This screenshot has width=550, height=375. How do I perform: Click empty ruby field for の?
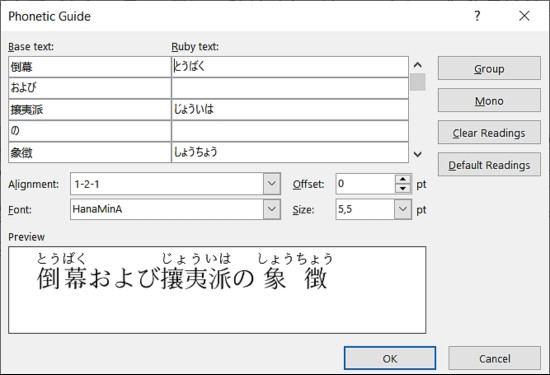tap(290, 131)
